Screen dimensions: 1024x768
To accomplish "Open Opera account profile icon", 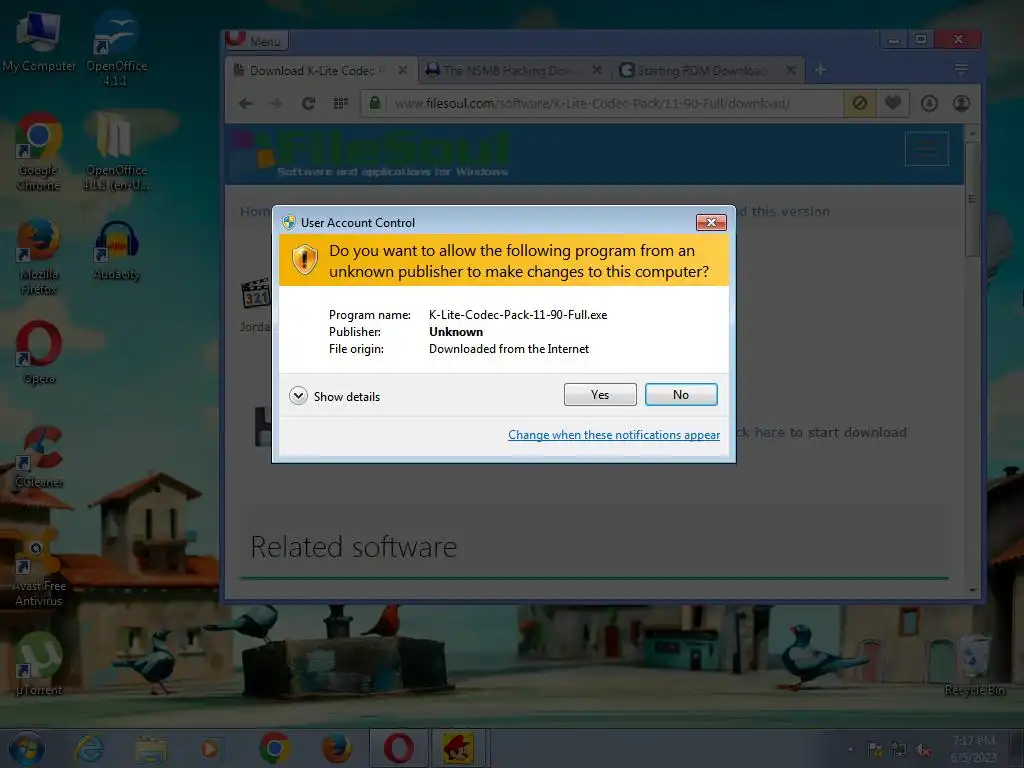I will click(x=961, y=103).
